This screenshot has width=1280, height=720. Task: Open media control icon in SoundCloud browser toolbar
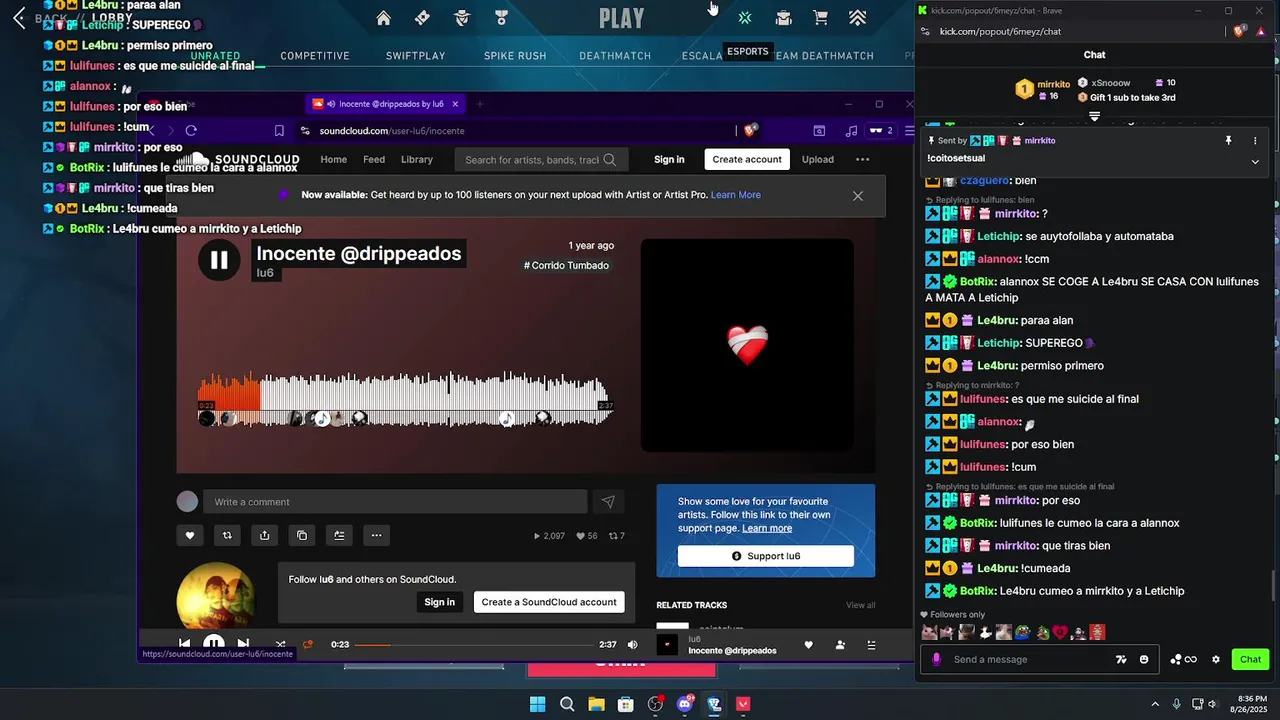click(x=851, y=130)
